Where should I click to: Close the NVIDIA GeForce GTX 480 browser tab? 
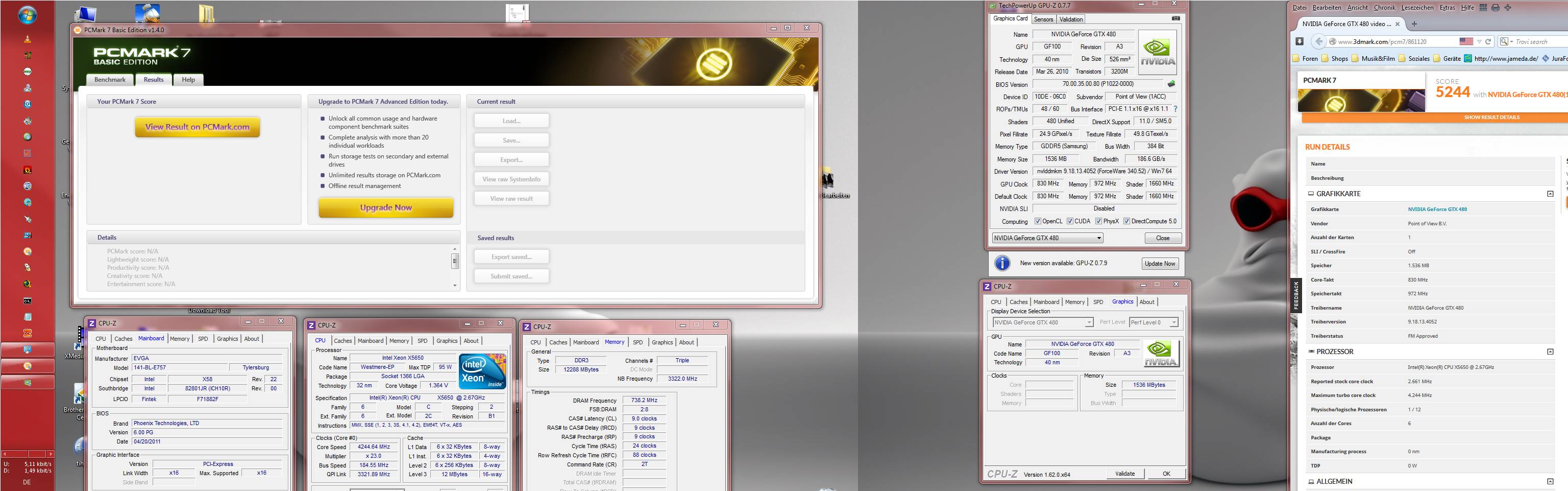(x=1397, y=24)
